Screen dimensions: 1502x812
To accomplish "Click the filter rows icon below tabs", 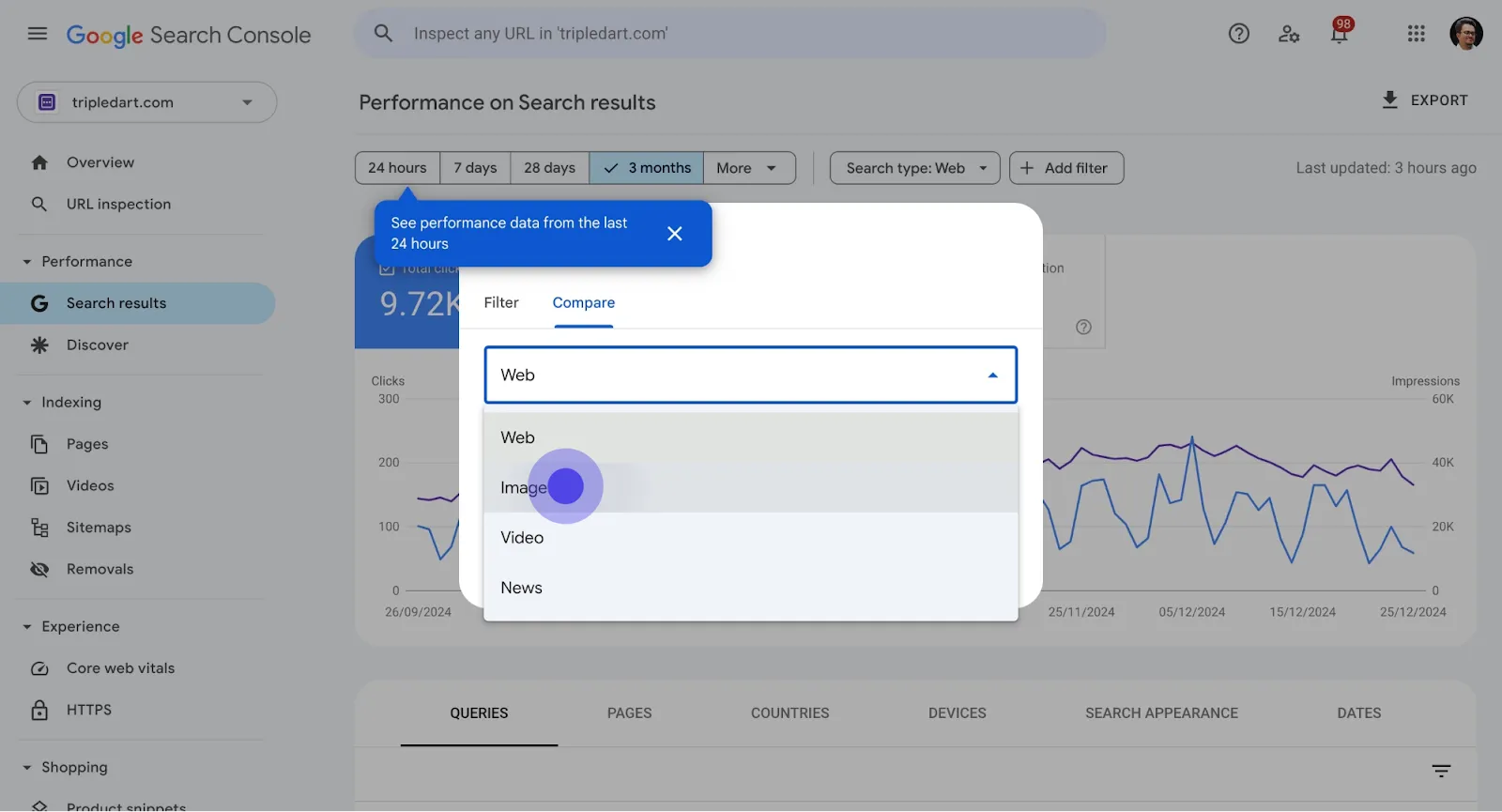I will pos(1442,771).
